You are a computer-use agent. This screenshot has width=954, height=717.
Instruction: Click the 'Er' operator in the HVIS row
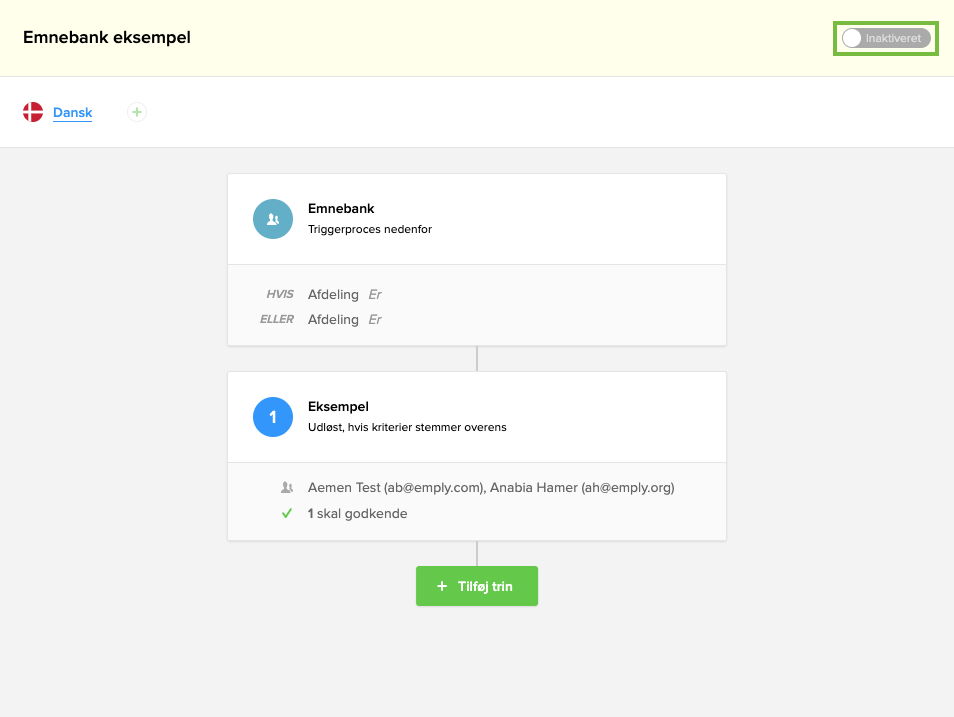pos(375,294)
